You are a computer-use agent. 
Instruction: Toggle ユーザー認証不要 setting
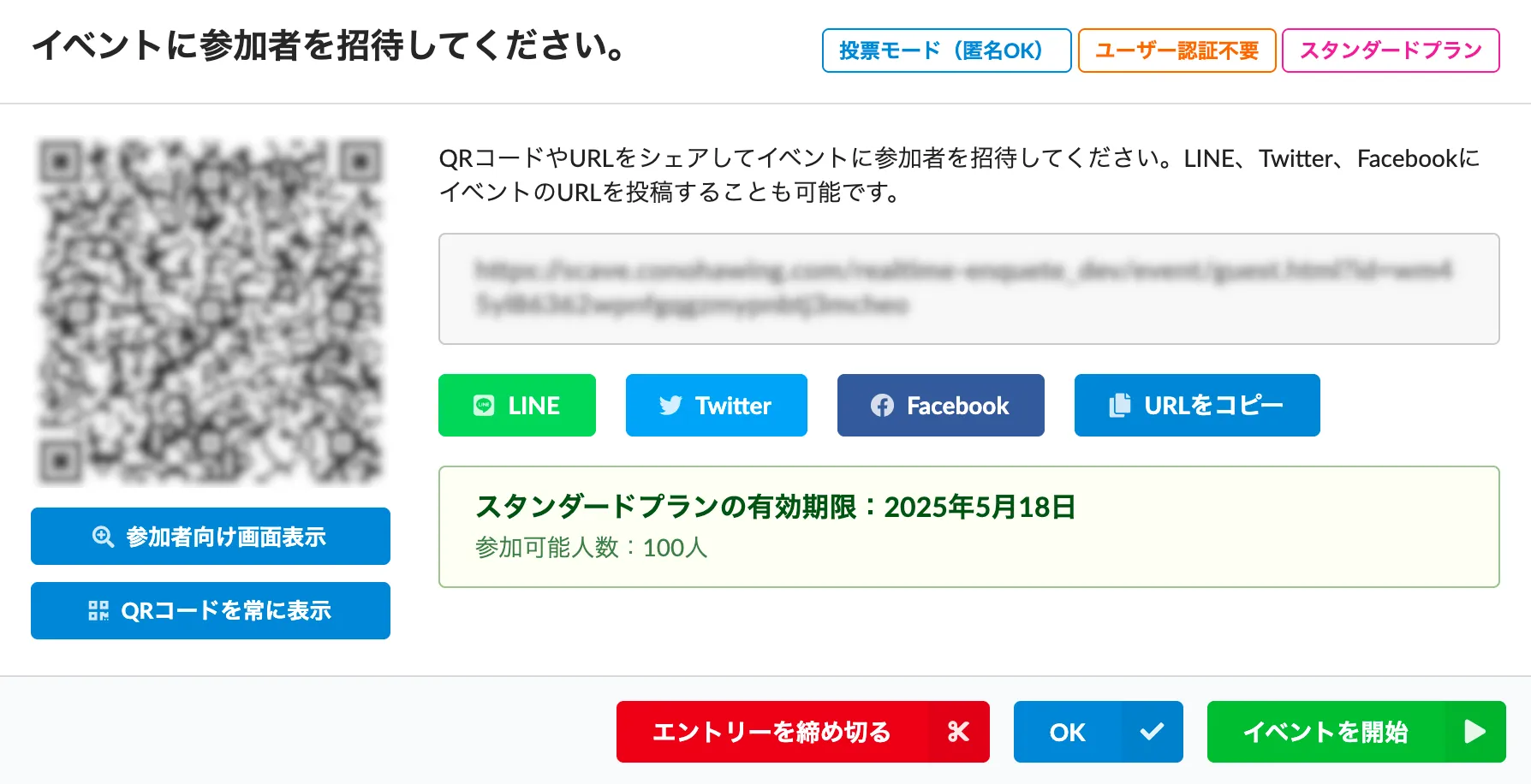[x=1177, y=50]
